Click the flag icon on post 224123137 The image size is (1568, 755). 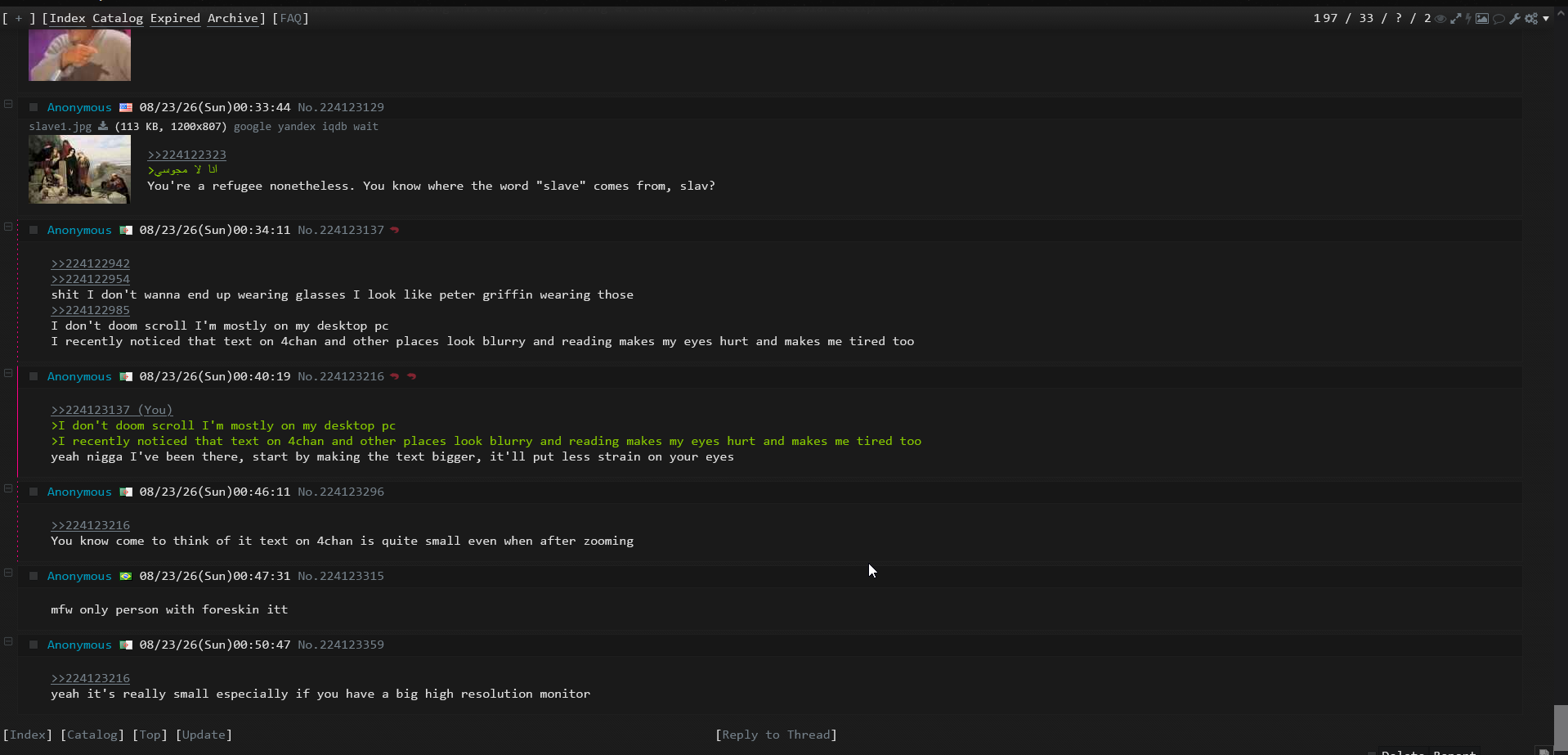(126, 230)
